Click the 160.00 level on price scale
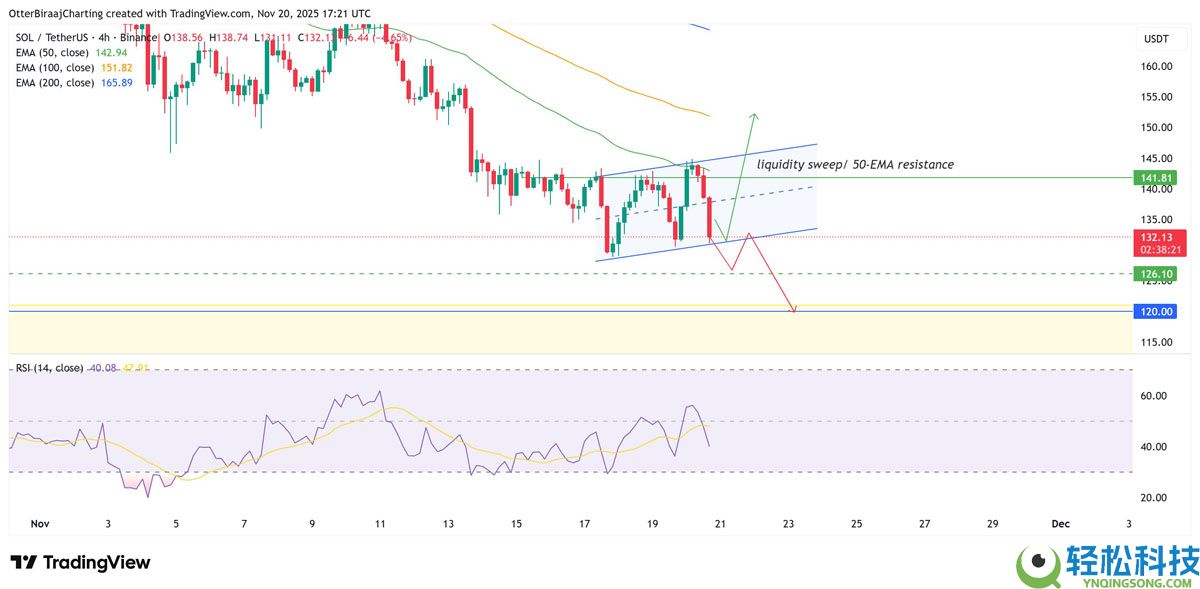Image resolution: width=1200 pixels, height=589 pixels. [1156, 66]
